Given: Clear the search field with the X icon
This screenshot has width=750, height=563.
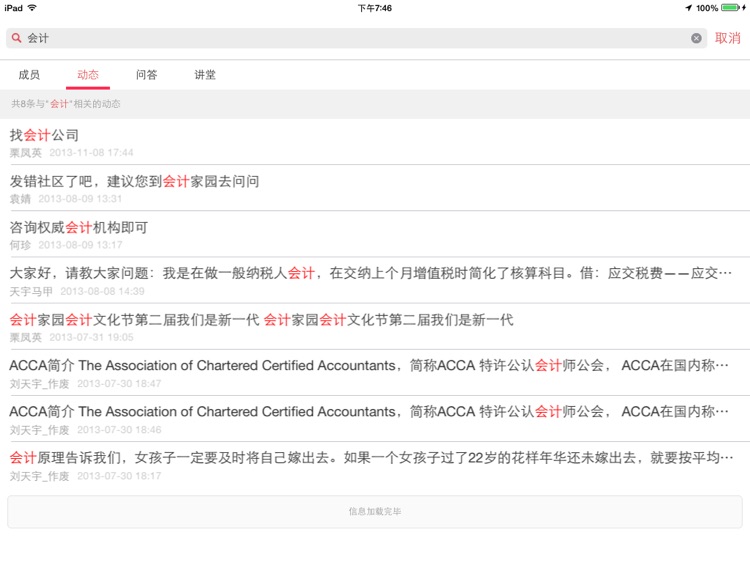Looking at the screenshot, I should coord(696,38).
